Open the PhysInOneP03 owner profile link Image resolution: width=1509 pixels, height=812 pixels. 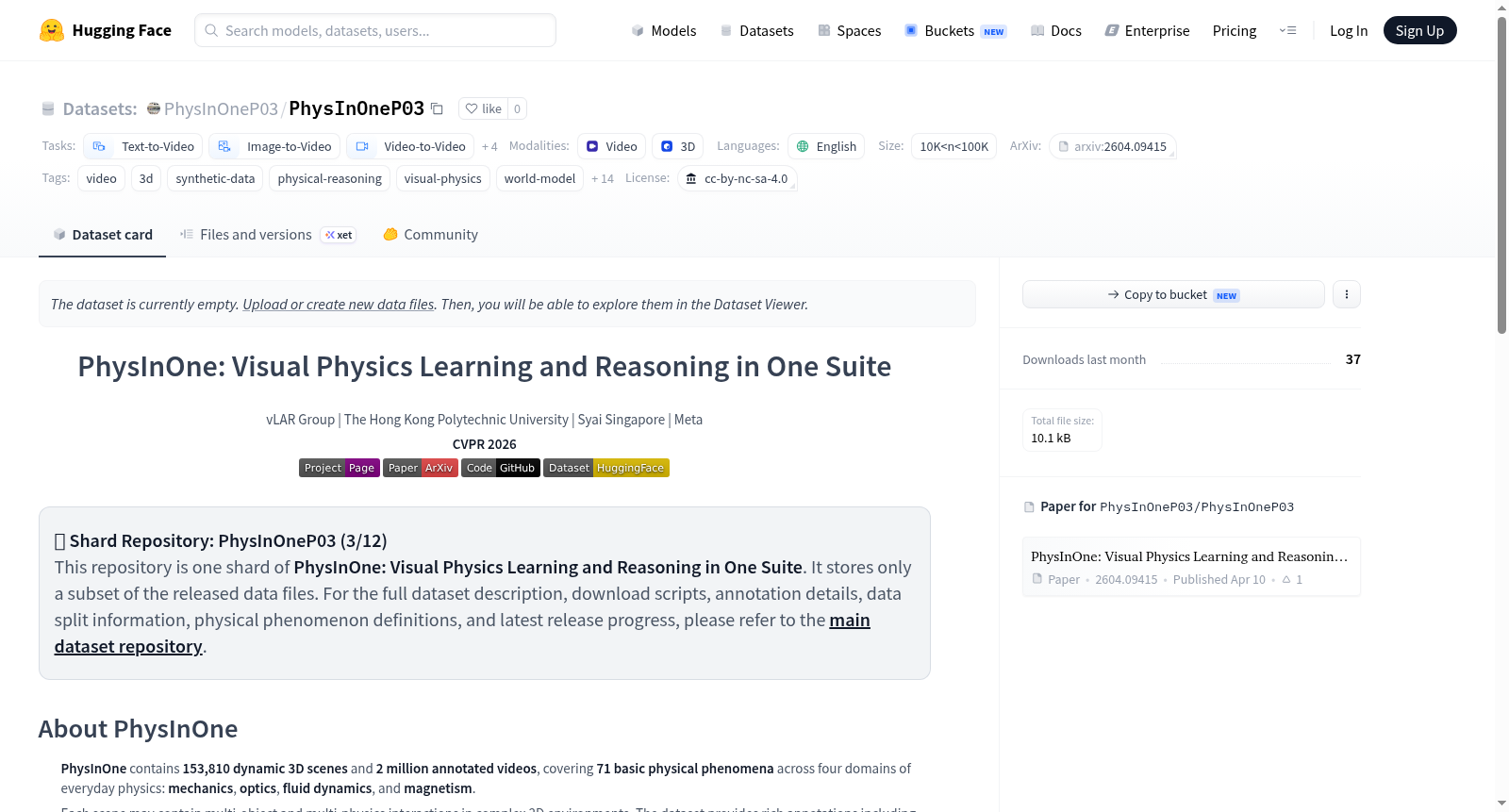[x=221, y=108]
